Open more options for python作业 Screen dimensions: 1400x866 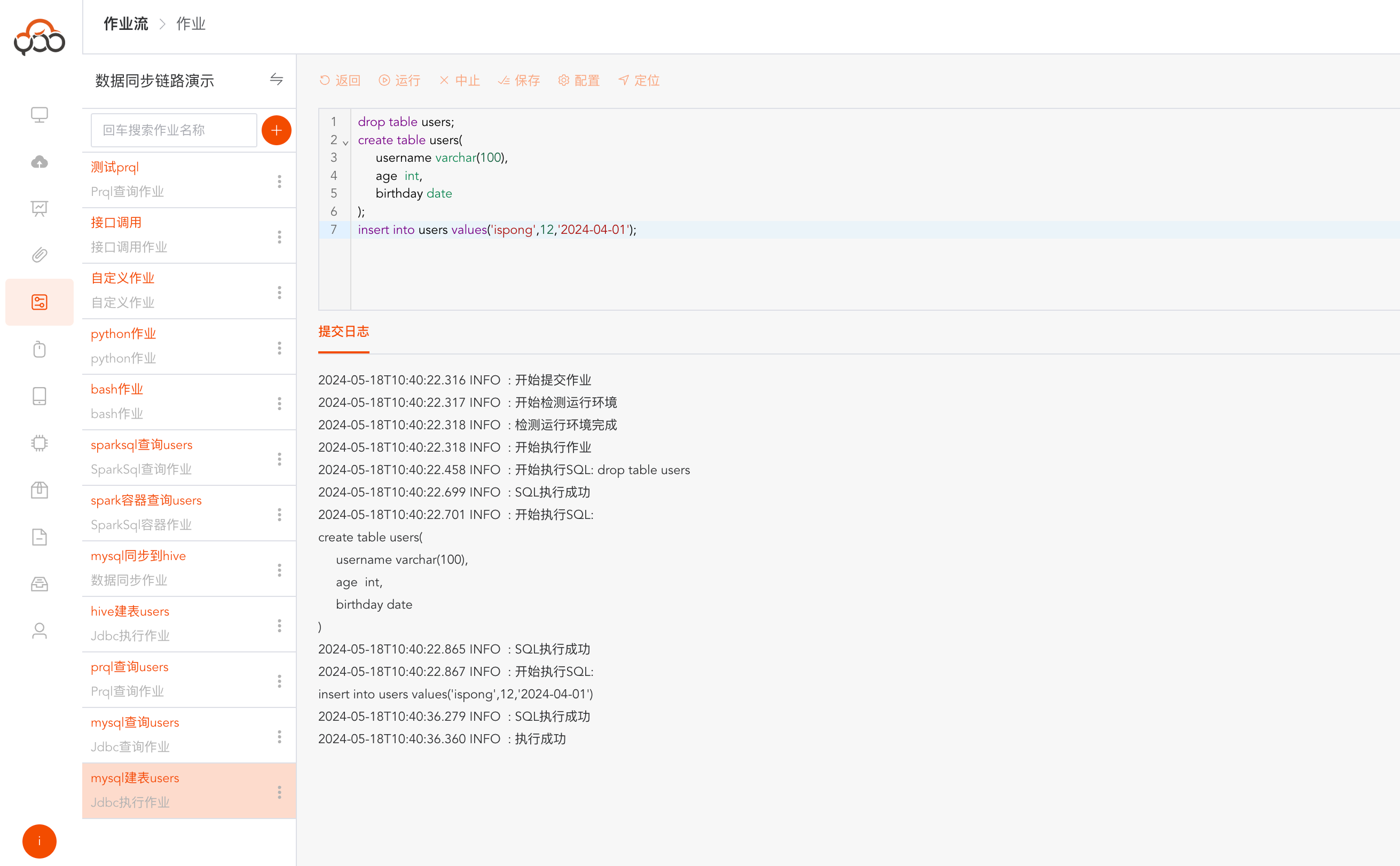tap(279, 348)
